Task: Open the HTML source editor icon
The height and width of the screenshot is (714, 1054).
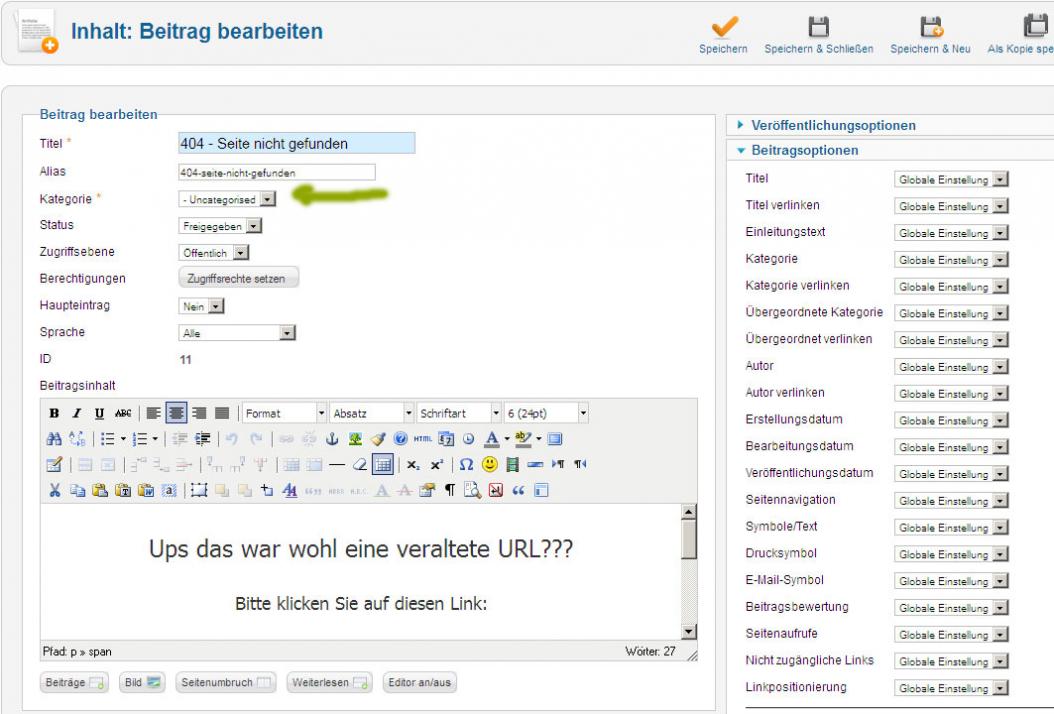Action: 420,439
